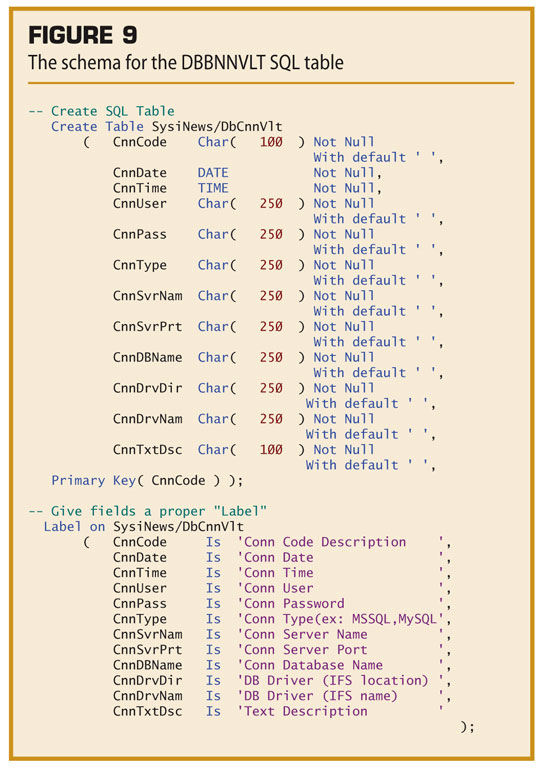Click the label 'Conn Code Description'
Screen dimensions: 542x770
pos(325,542)
